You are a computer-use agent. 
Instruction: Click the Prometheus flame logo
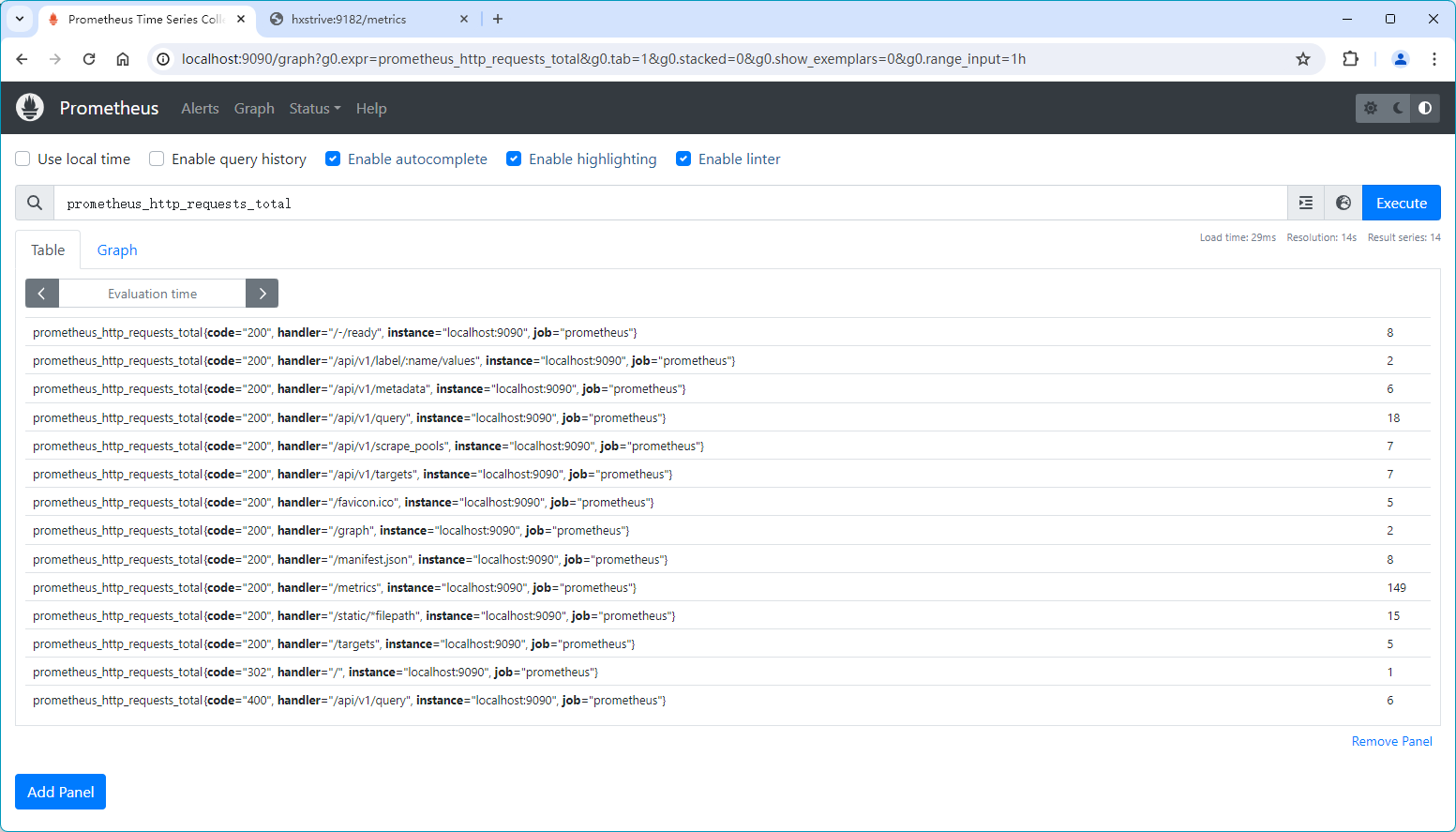[x=30, y=108]
